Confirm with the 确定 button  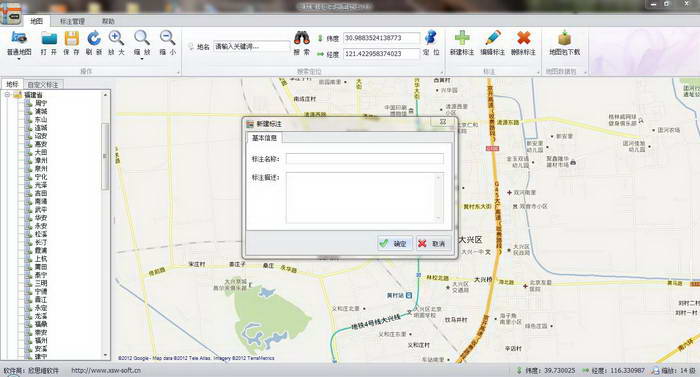pos(395,243)
